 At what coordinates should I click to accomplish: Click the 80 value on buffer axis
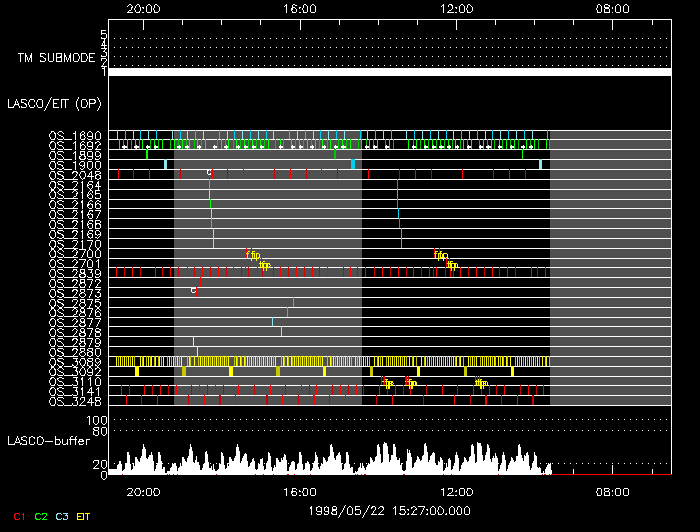100,431
